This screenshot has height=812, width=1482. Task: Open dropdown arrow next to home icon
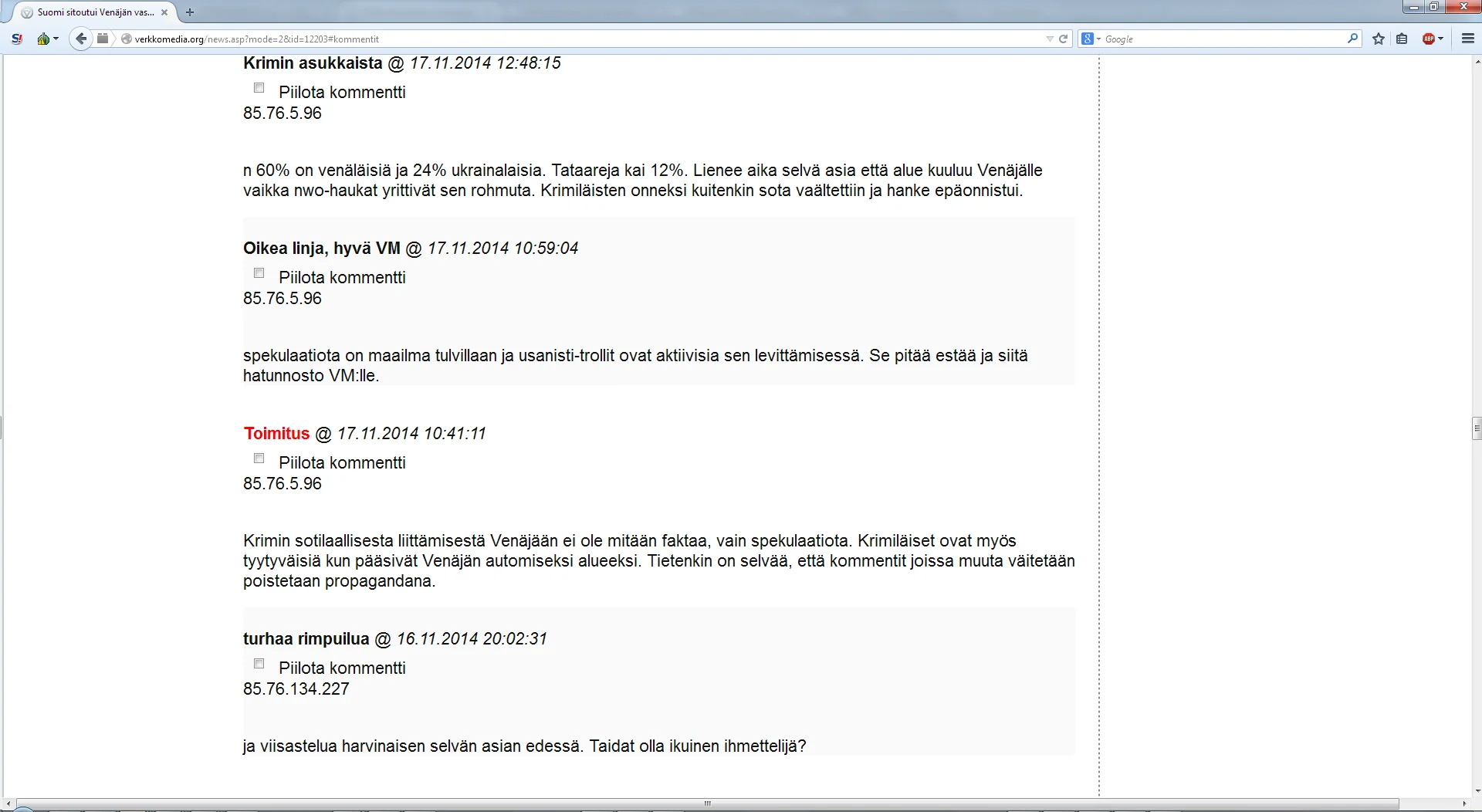click(x=56, y=39)
